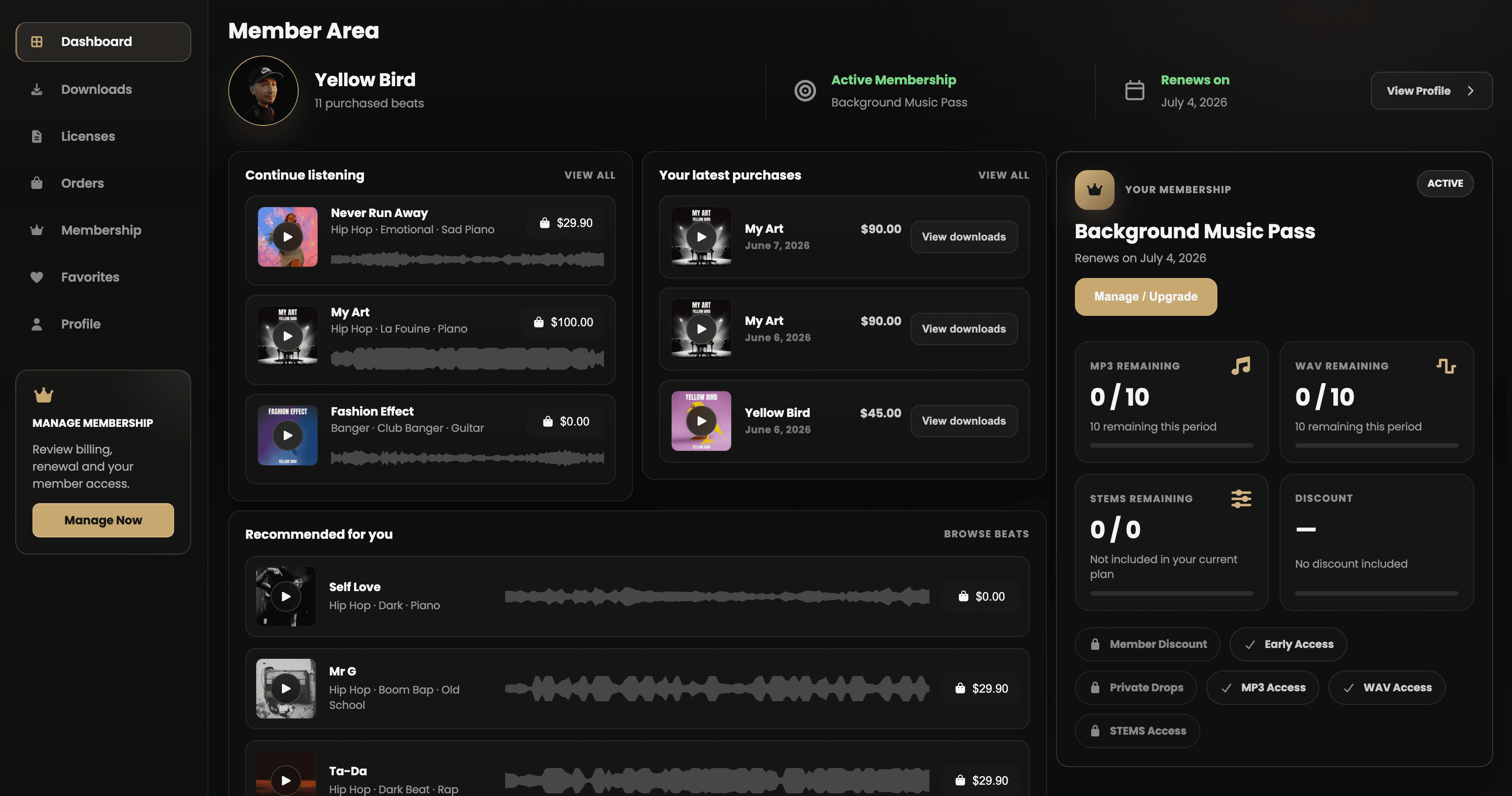The width and height of the screenshot is (1512, 796).
Task: Play the Yellow Bird purchase
Action: click(x=701, y=421)
